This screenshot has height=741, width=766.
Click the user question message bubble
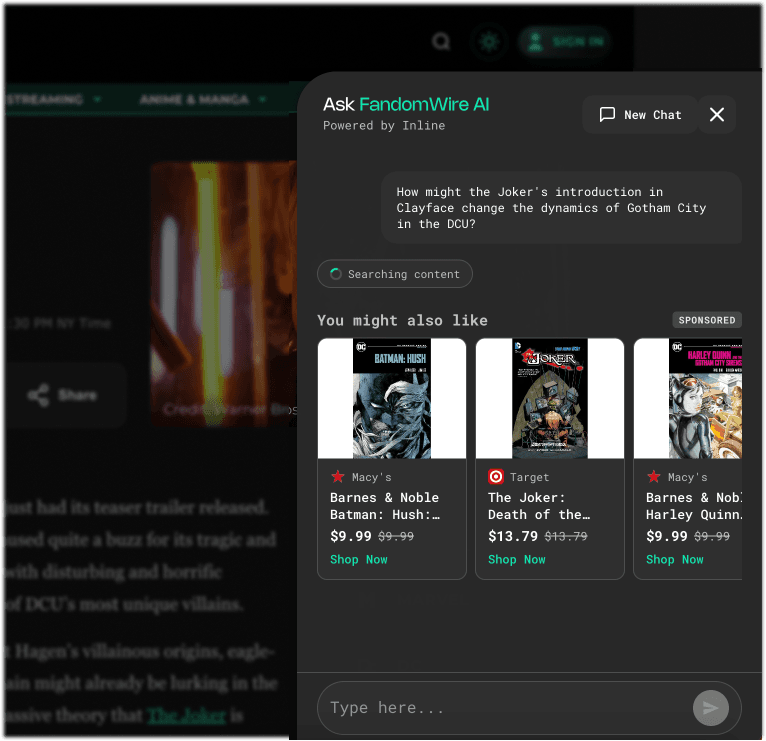pyautogui.click(x=561, y=208)
